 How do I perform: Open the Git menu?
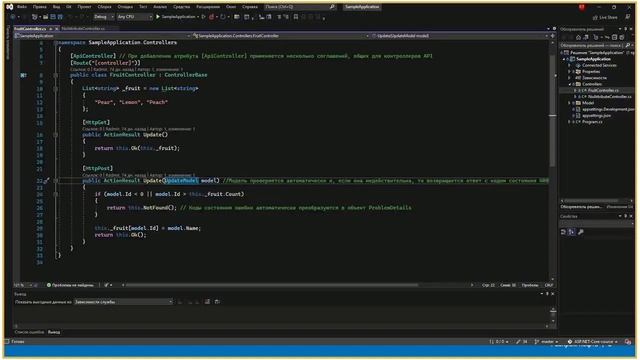click(69, 7)
